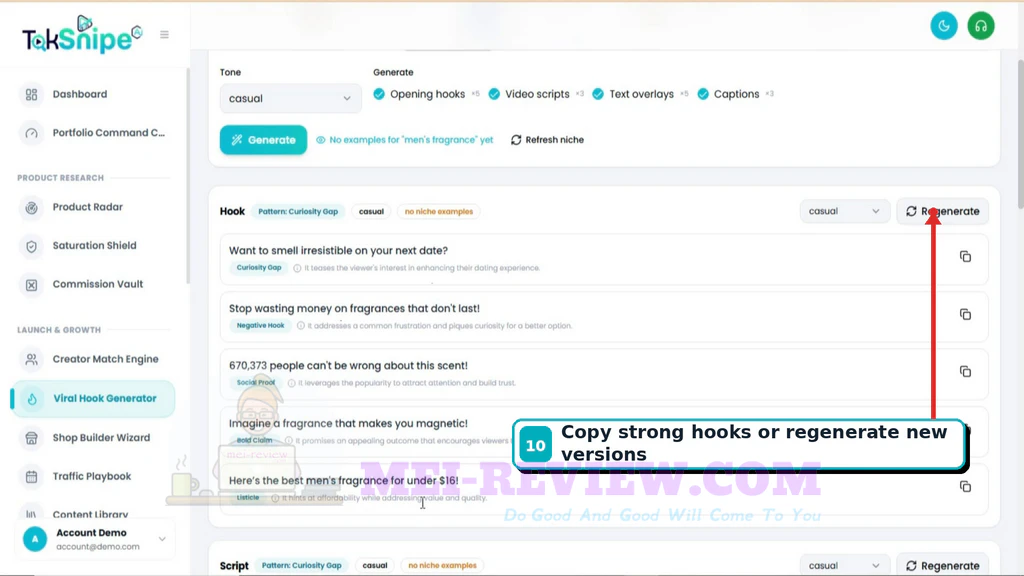The width and height of the screenshot is (1024, 576).
Task: Click the Generate button
Action: click(x=263, y=140)
